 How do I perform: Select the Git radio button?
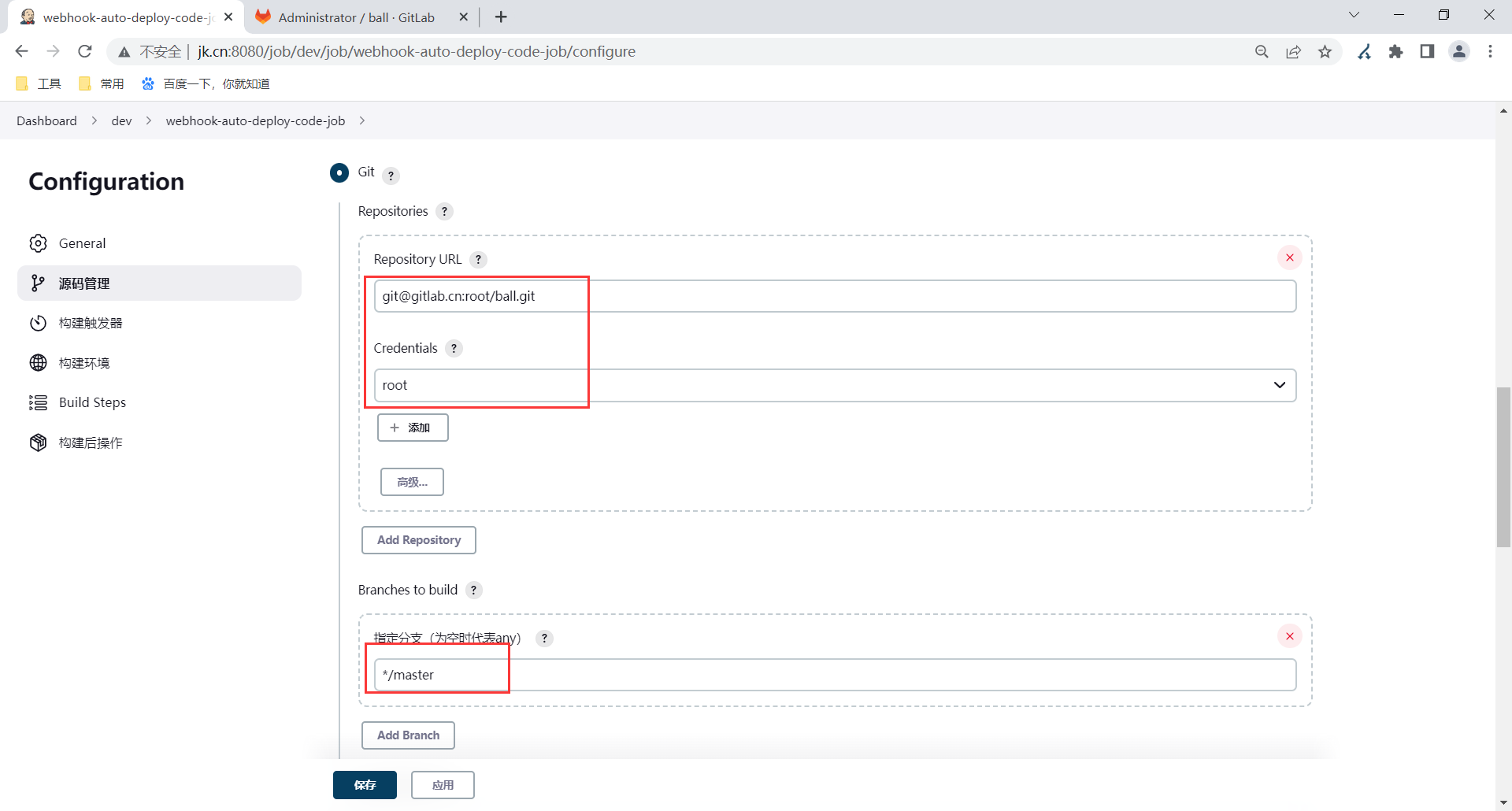(x=339, y=172)
